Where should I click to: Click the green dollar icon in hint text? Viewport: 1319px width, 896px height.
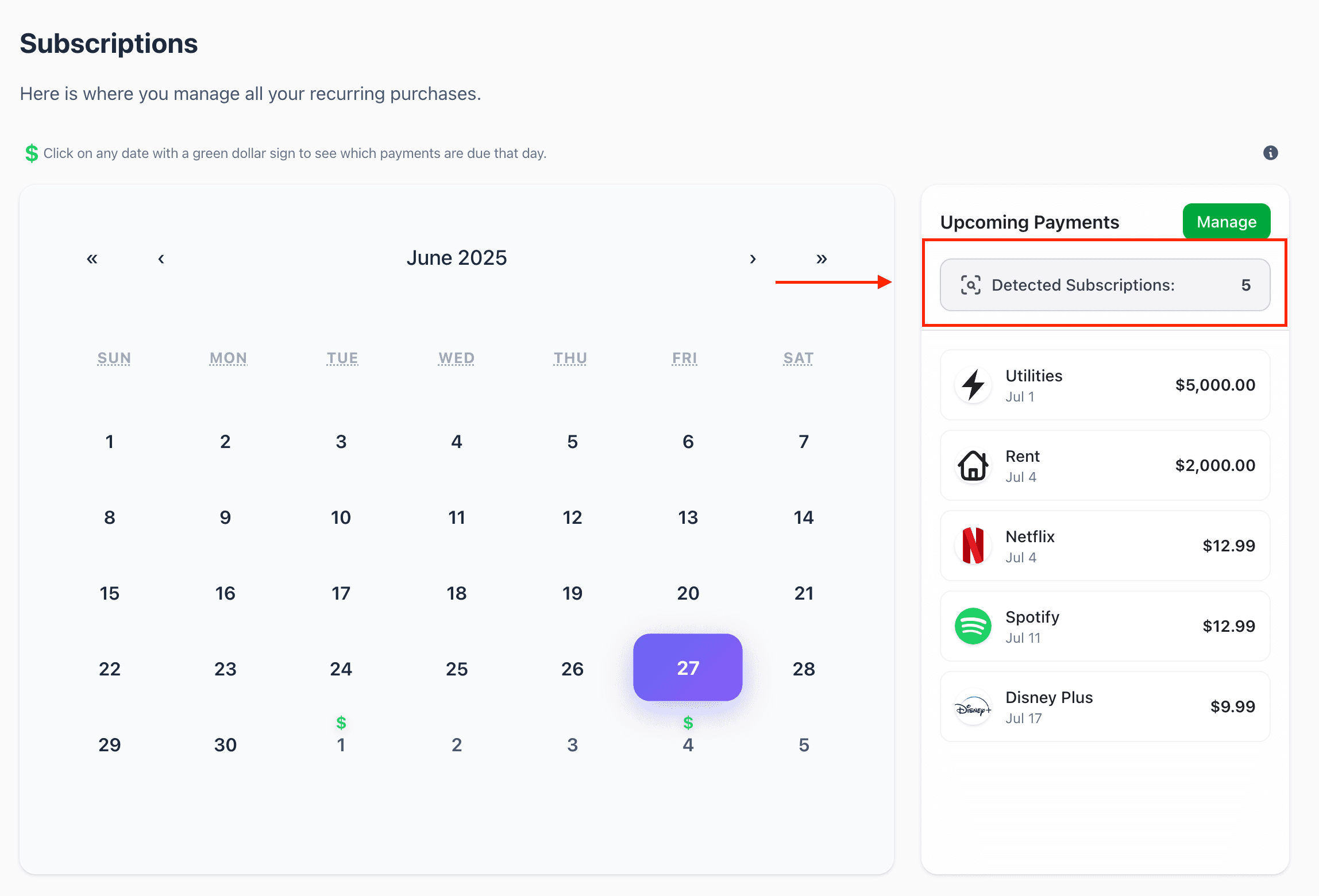[x=32, y=153]
